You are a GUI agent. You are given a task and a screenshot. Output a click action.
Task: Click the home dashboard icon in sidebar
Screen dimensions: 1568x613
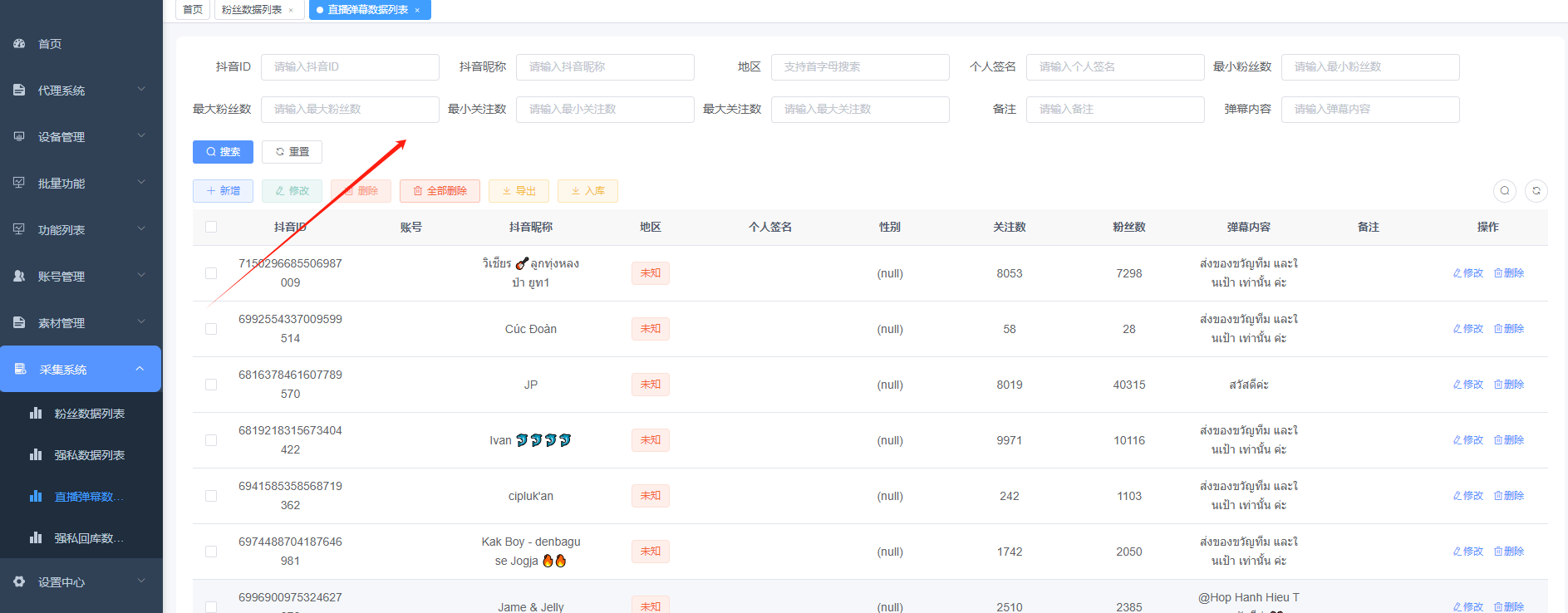pyautogui.click(x=19, y=43)
